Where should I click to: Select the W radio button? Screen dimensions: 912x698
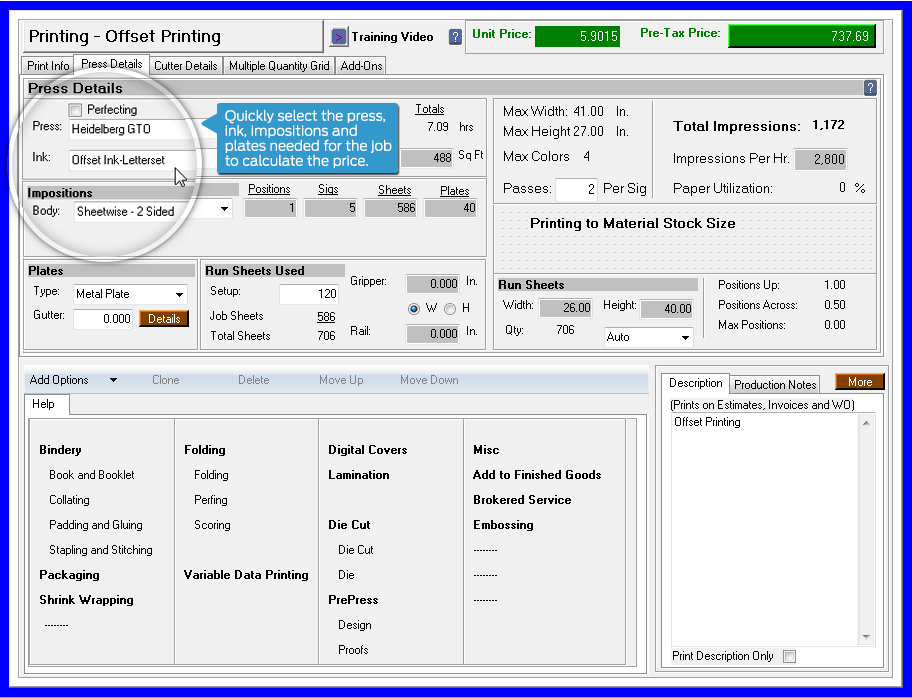click(412, 308)
